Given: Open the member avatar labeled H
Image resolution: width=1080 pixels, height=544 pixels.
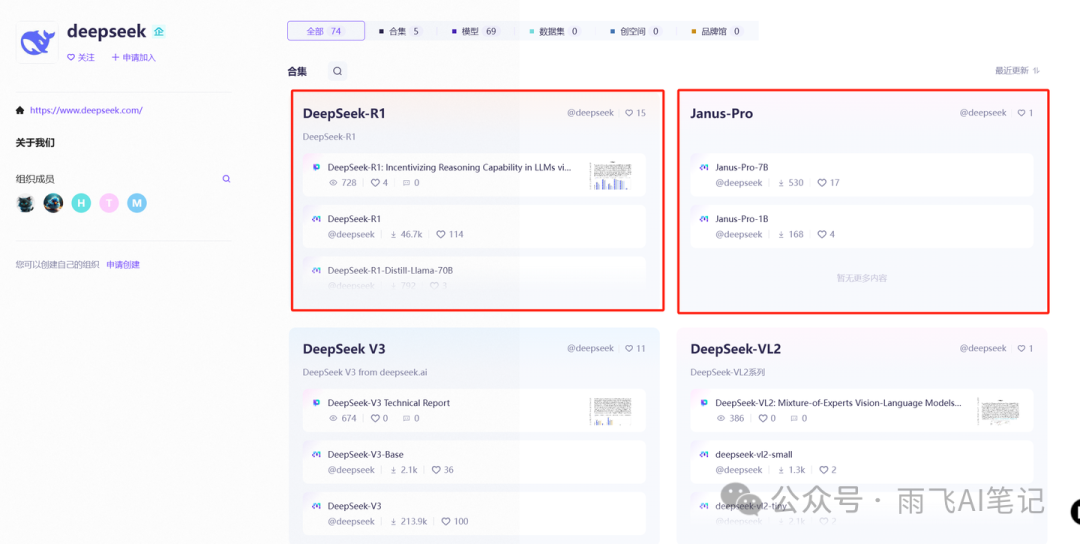Looking at the screenshot, I should coord(81,203).
